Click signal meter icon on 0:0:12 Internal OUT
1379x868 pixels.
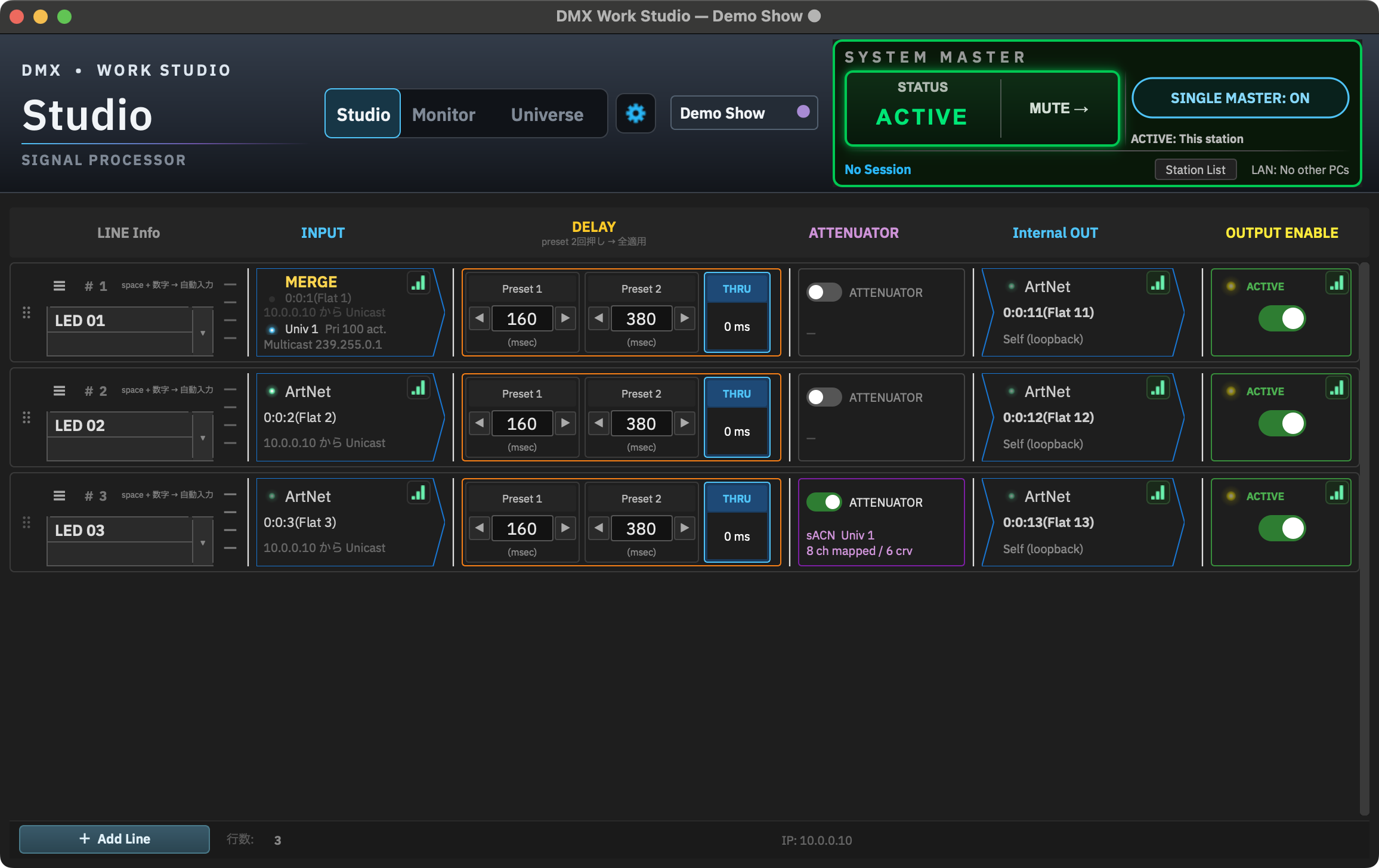click(1158, 388)
